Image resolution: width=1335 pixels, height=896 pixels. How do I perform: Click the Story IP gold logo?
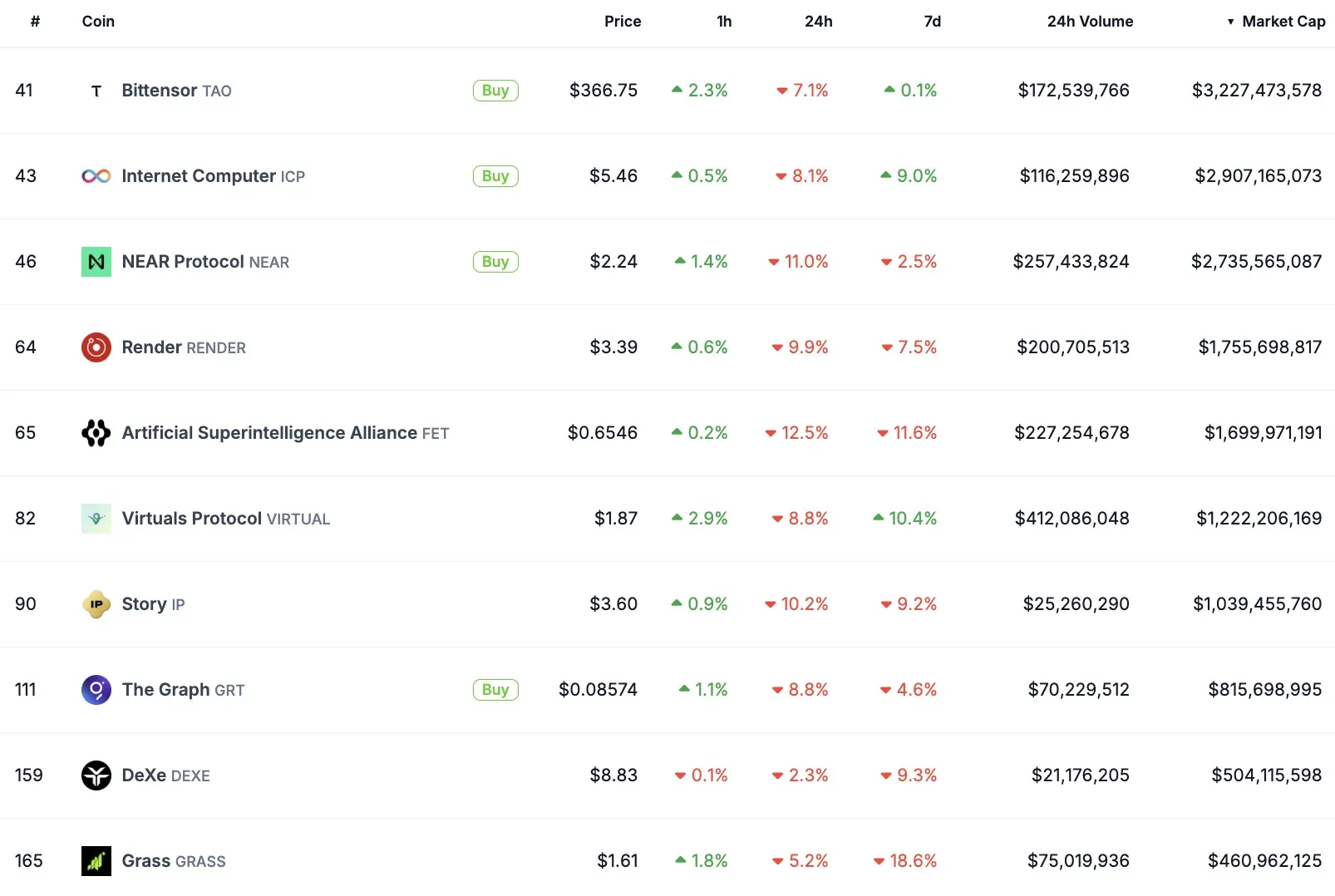pos(96,604)
